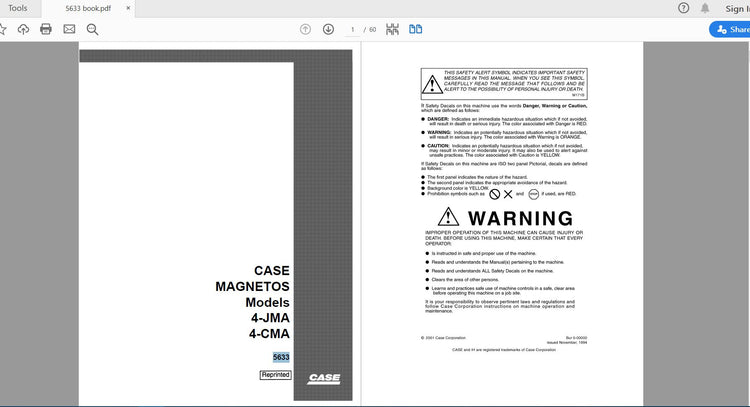
Task: Open the page thumbnails grid view icon
Action: tap(392, 29)
